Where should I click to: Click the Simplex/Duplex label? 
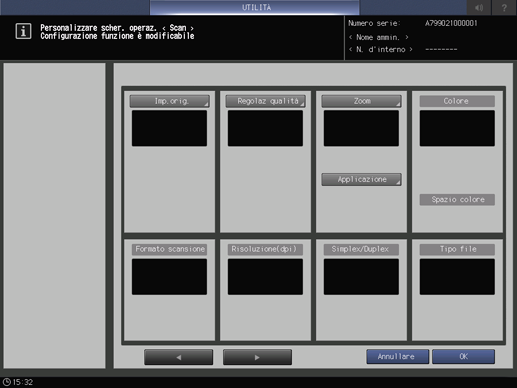pyautogui.click(x=361, y=249)
